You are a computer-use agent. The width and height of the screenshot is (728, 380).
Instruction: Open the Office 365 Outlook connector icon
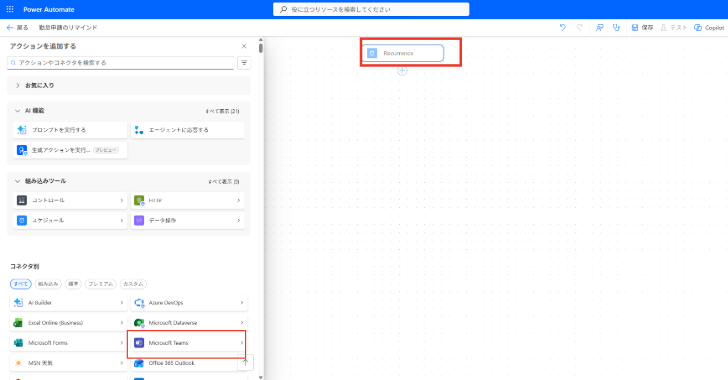[x=139, y=363]
